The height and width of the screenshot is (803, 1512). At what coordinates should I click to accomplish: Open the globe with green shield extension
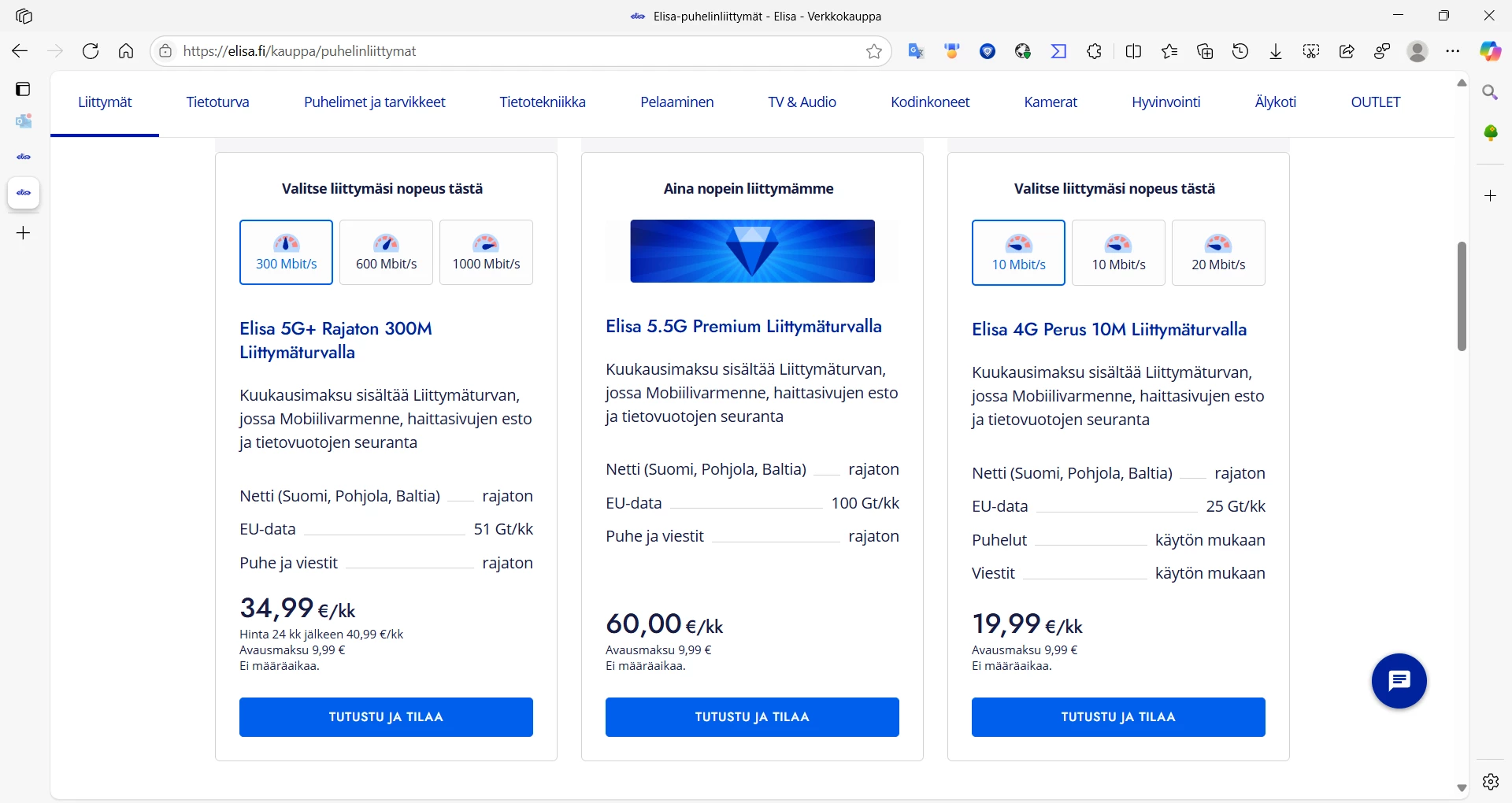pyautogui.click(x=1023, y=51)
